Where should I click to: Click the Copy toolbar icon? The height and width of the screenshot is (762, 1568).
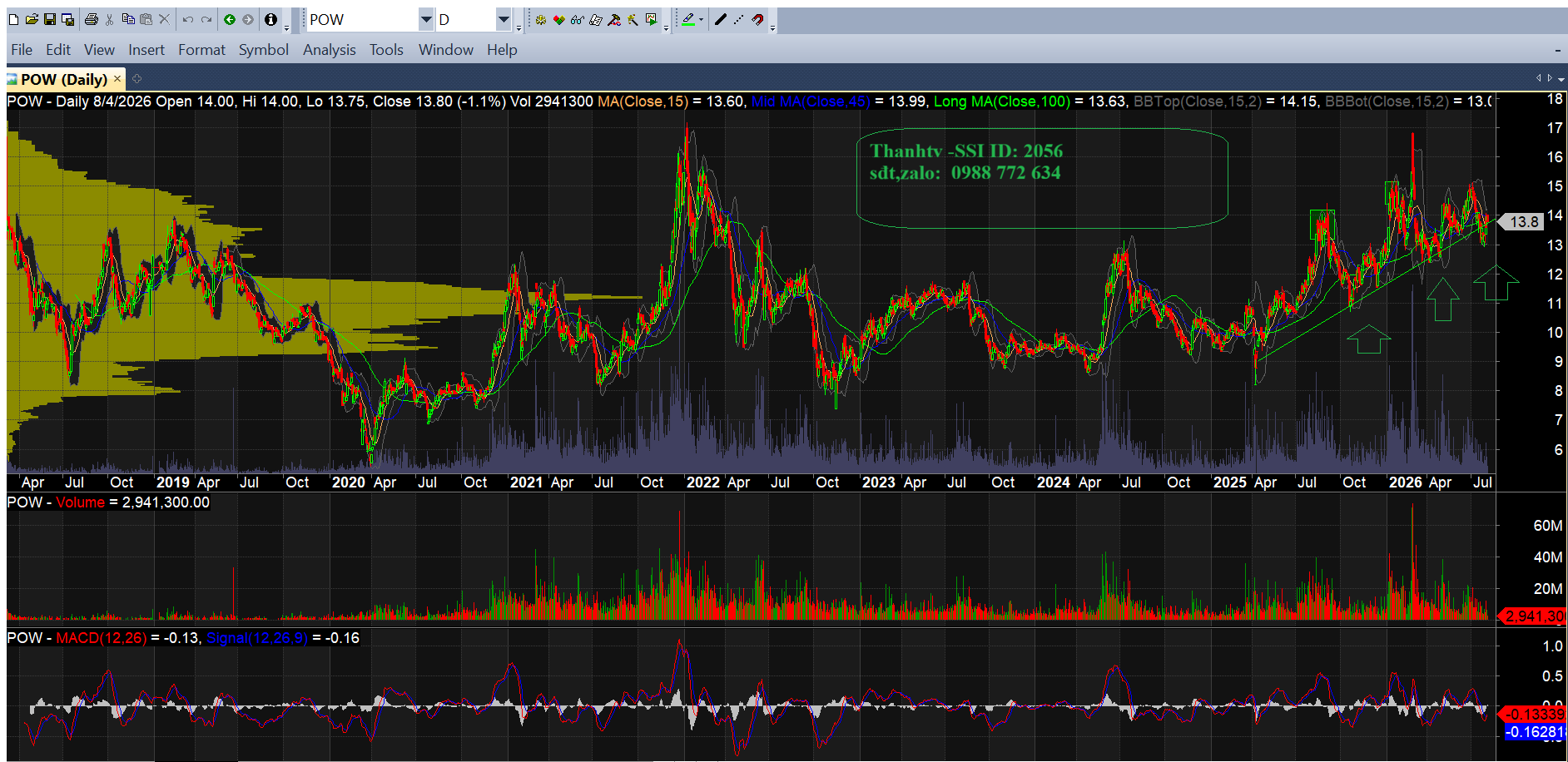pos(128,19)
